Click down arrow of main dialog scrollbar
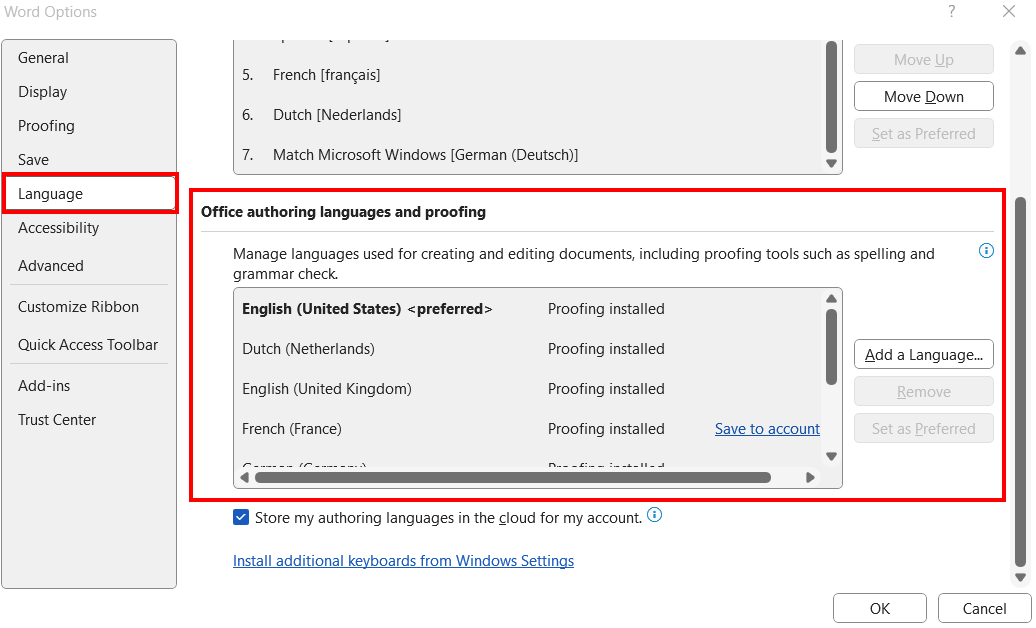The width and height of the screenshot is (1036, 628). click(x=1021, y=577)
